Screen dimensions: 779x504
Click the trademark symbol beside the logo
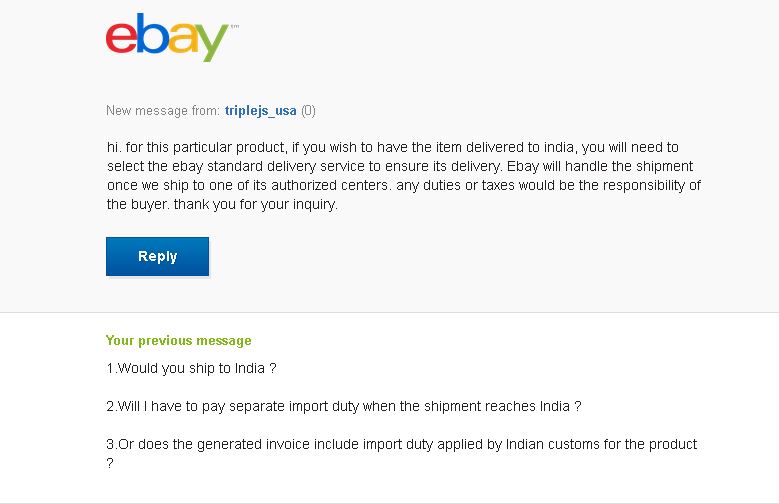[234, 26]
